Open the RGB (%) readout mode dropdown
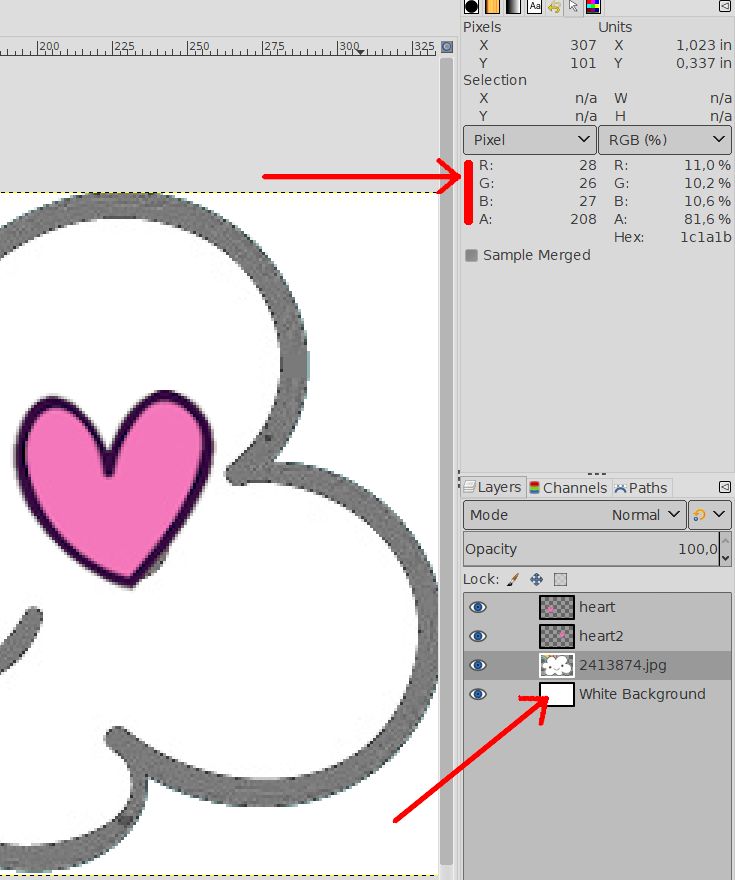 pos(665,140)
